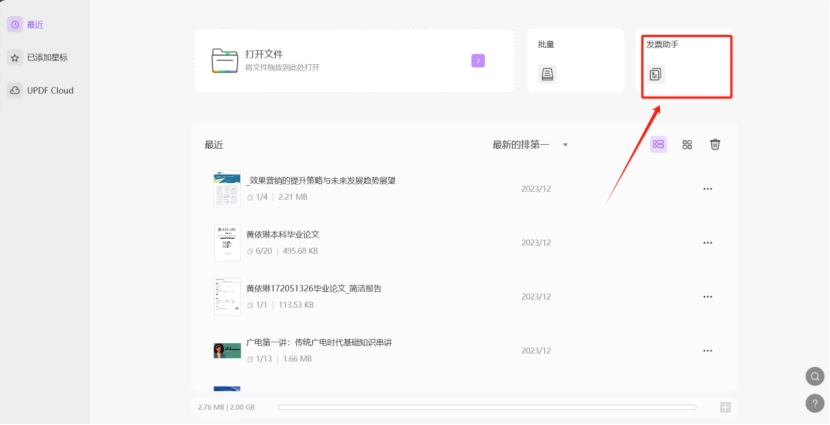
Task: Open more options for 效果营销 file
Action: pyautogui.click(x=708, y=189)
